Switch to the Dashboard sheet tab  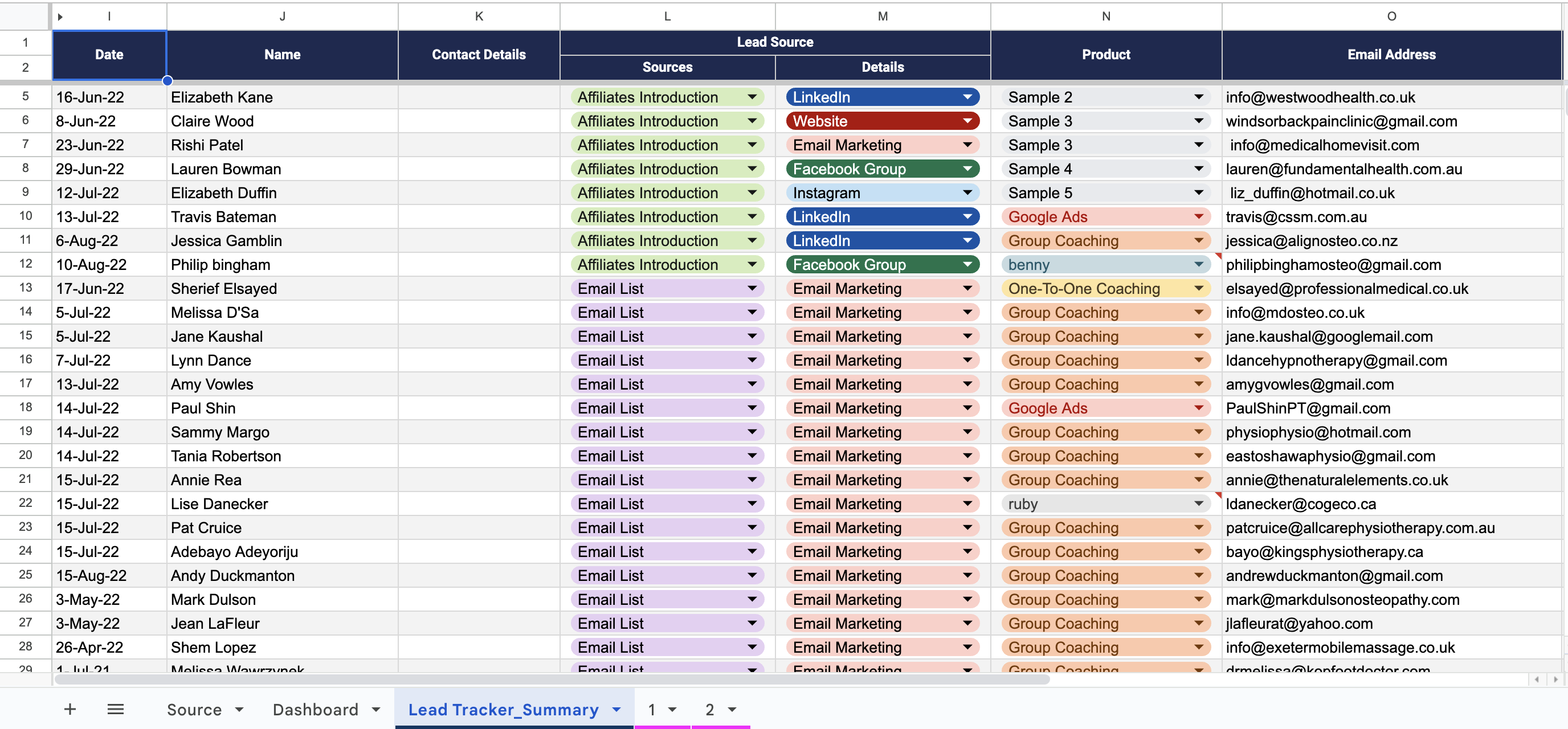click(315, 710)
